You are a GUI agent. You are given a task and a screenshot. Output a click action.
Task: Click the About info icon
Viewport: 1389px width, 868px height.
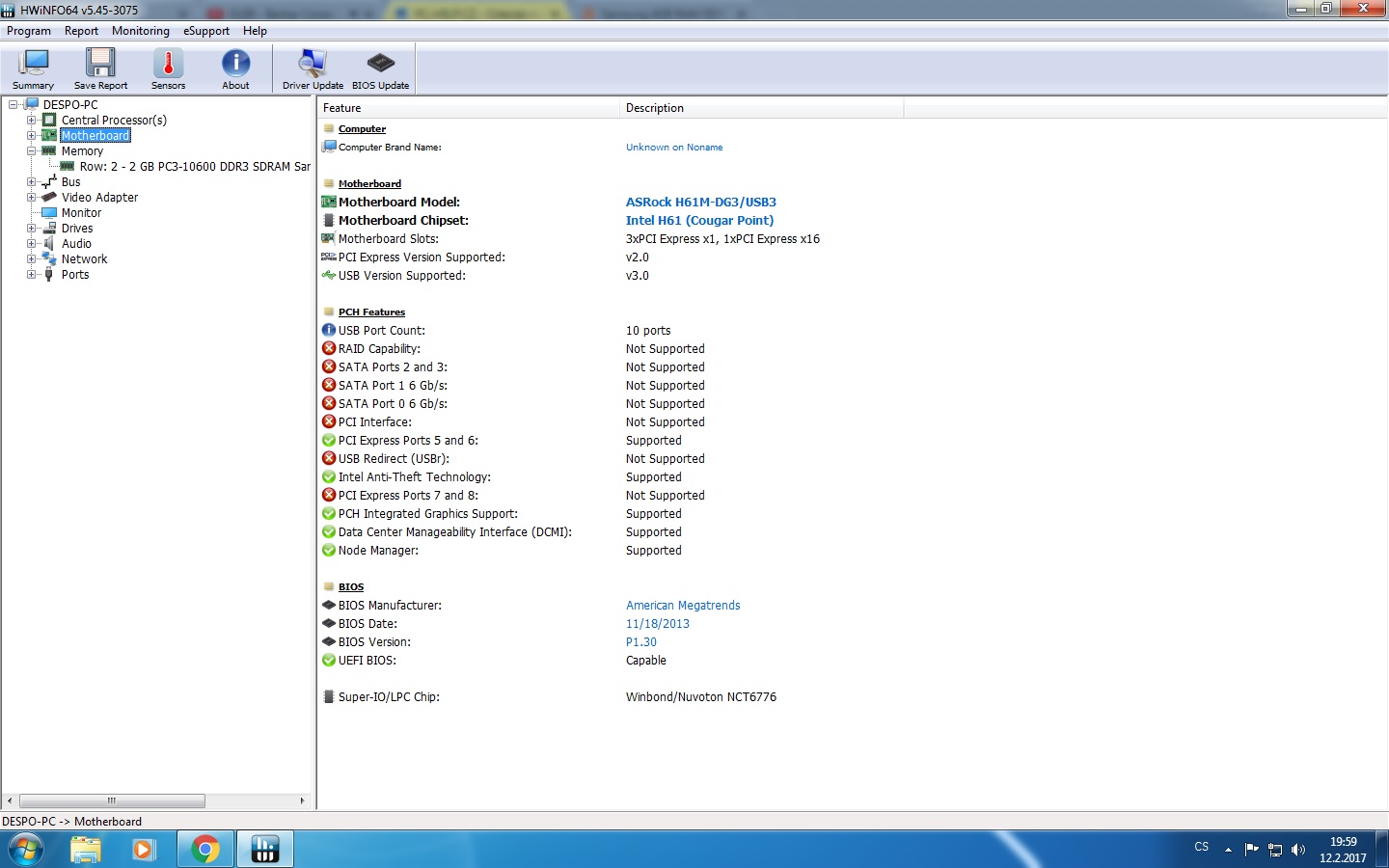tap(235, 68)
